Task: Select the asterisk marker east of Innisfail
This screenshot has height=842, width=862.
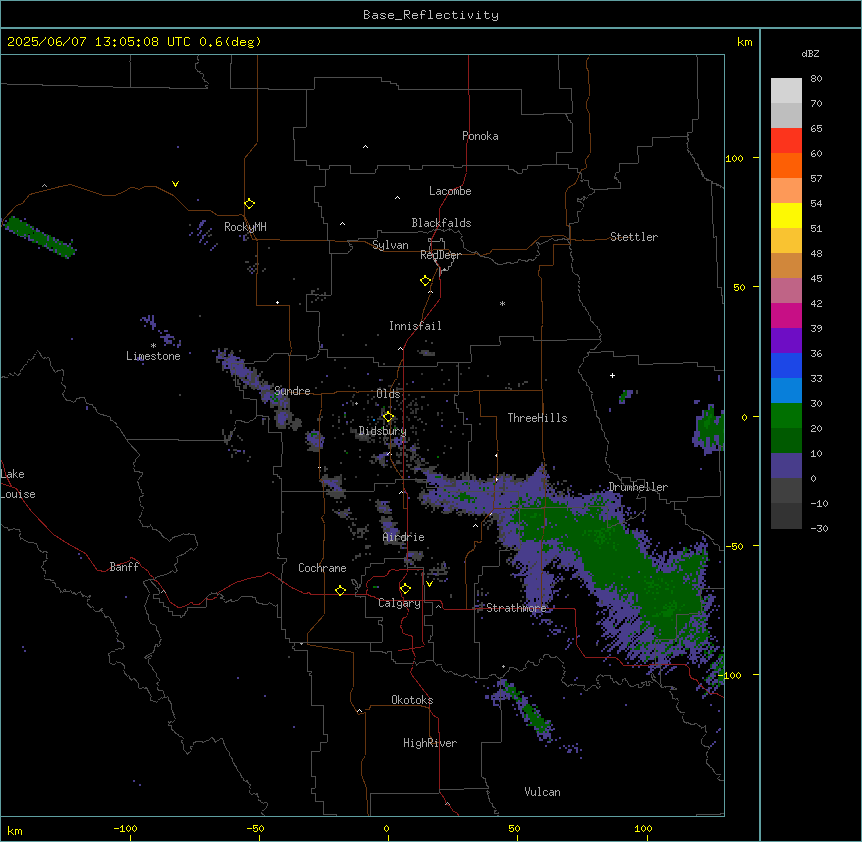Action: (502, 303)
